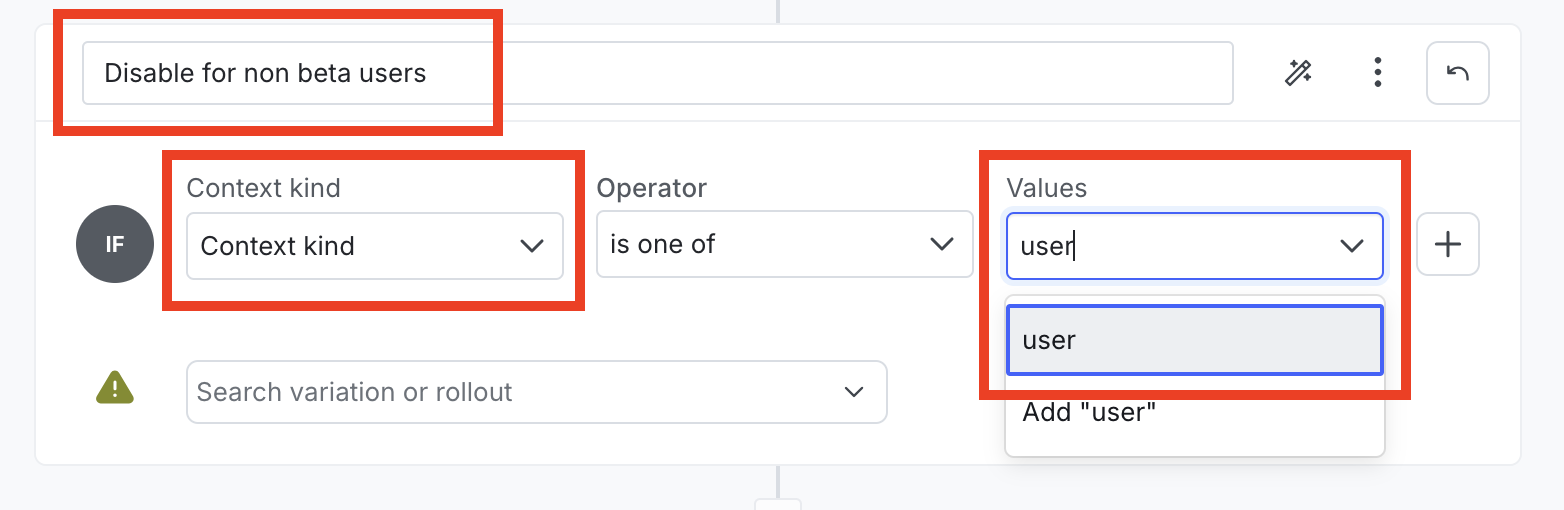Click the undo arrow button

coord(1457,73)
